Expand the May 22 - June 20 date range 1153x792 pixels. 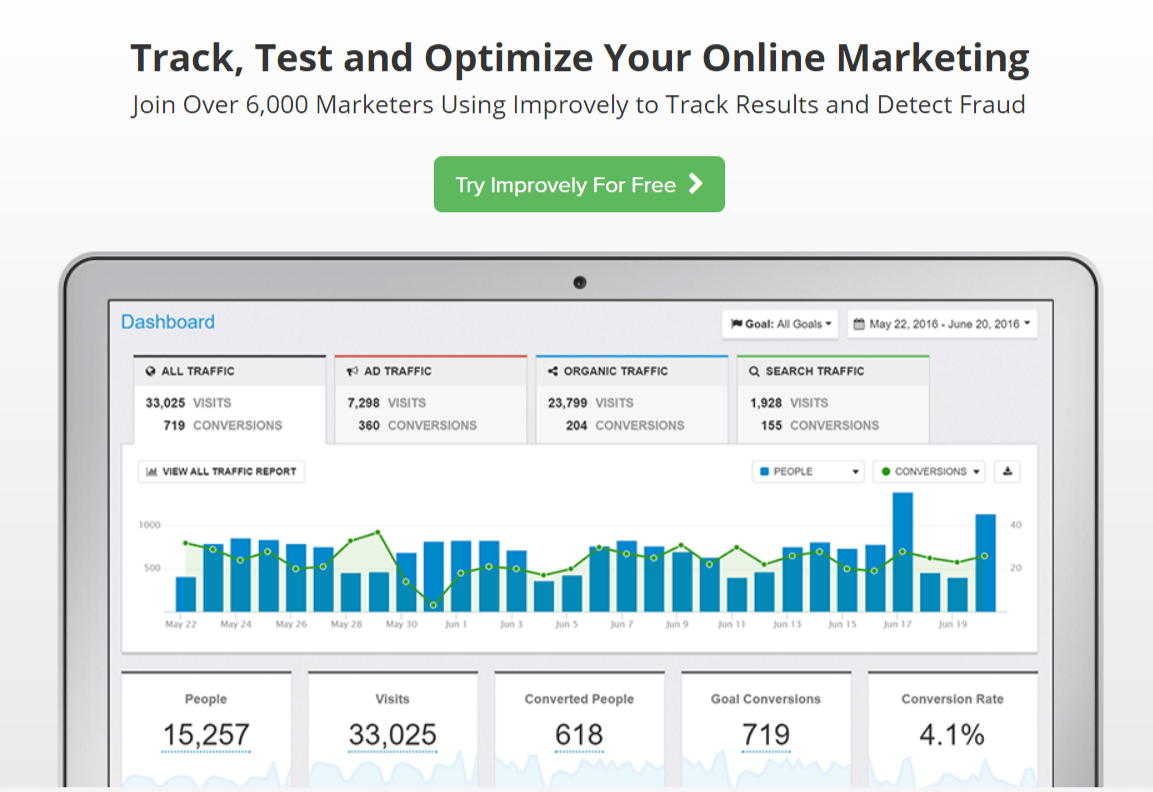tap(942, 324)
